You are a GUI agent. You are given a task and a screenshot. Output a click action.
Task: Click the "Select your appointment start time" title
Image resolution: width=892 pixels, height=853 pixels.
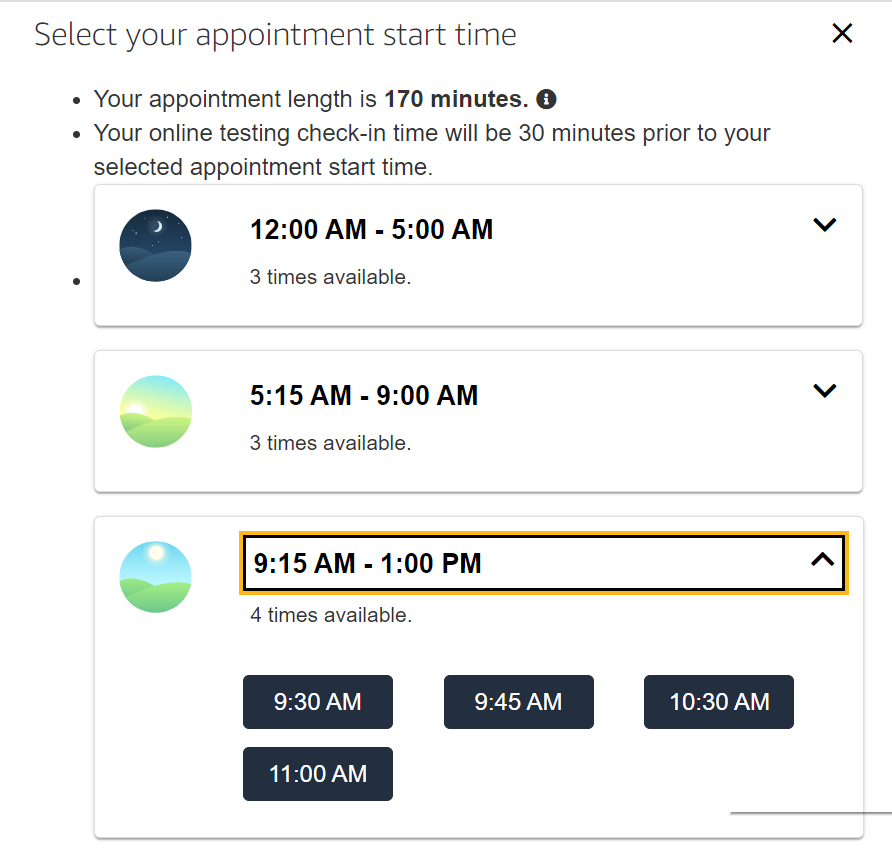(x=275, y=35)
